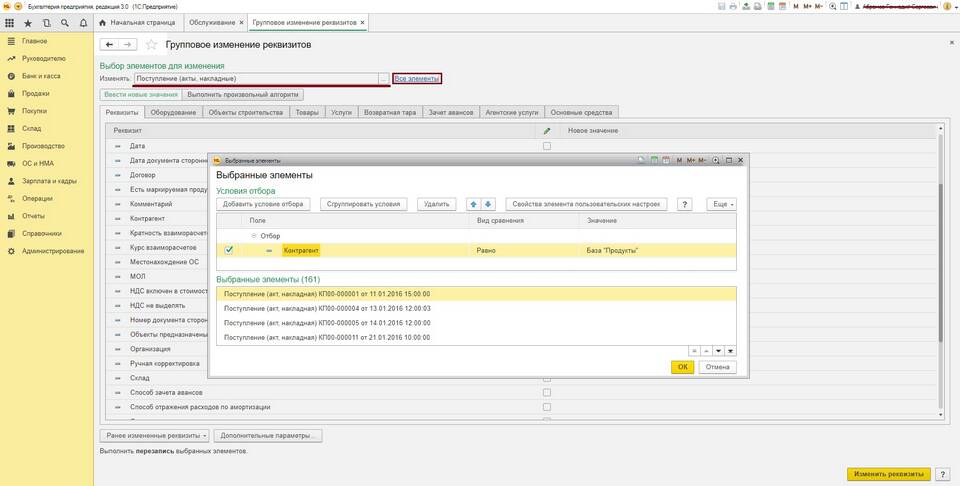Click the Все элементы link

coord(416,78)
